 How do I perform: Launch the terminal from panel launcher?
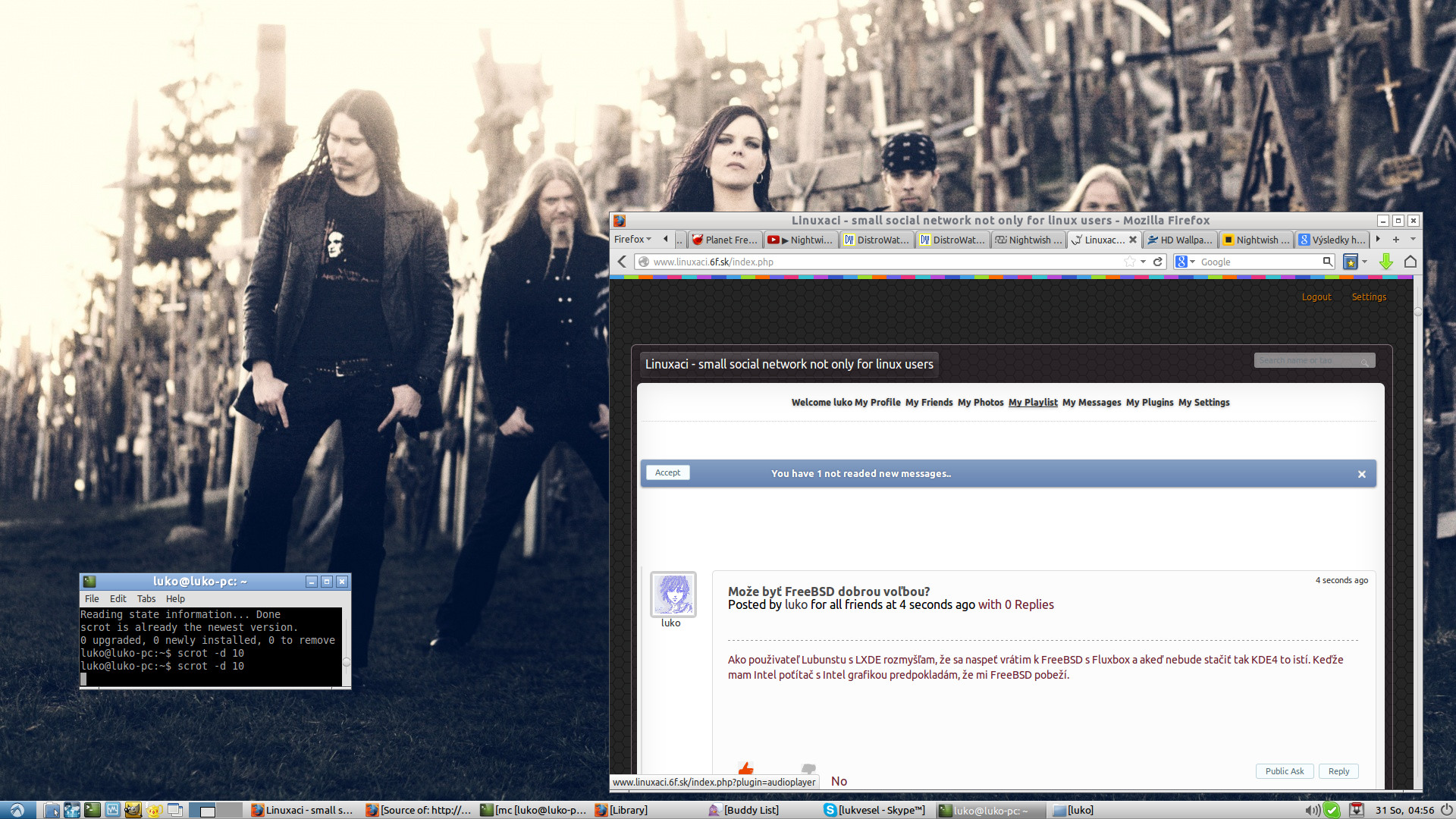click(x=92, y=810)
